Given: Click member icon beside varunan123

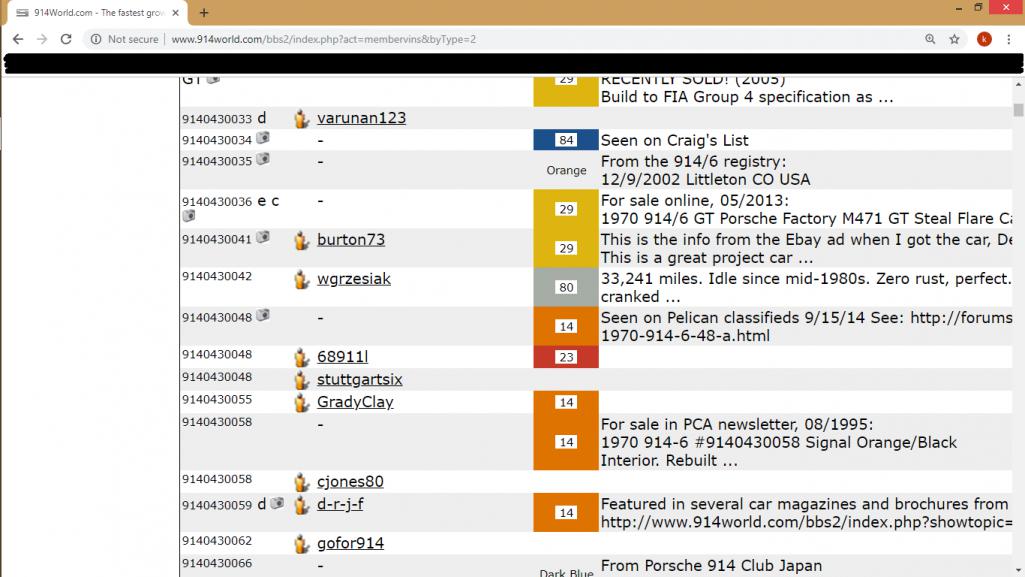Looking at the screenshot, I should 301,118.
